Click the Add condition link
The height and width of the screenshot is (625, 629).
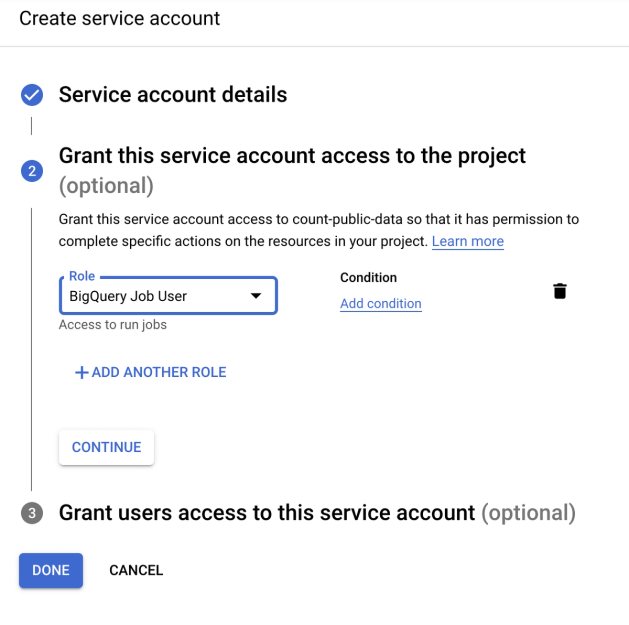381,304
